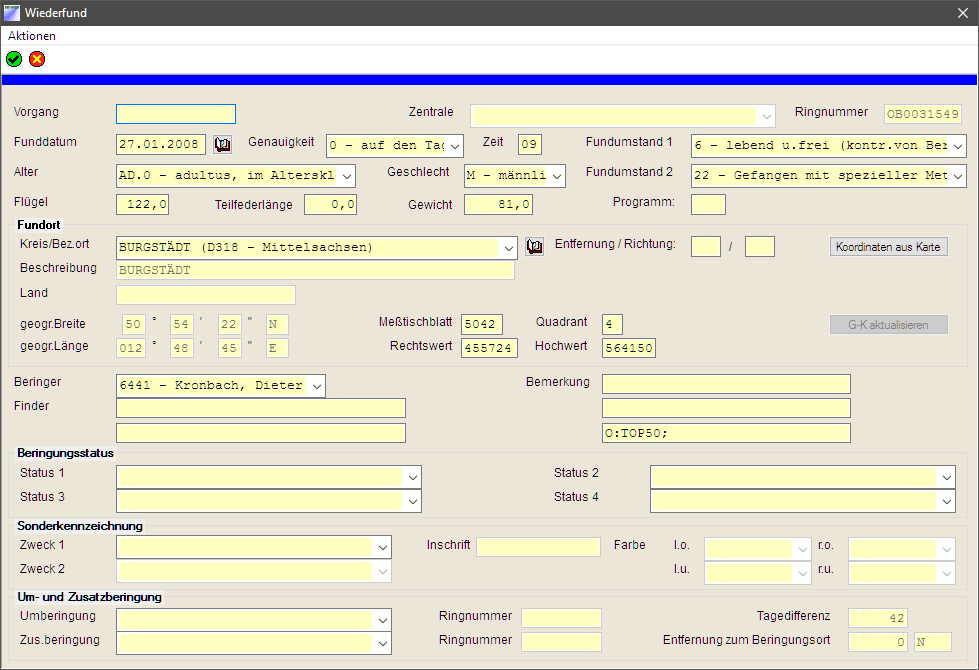Screen dimensions: 979x670
Task: Click the first Bemerkung field
Action: [x=726, y=384]
